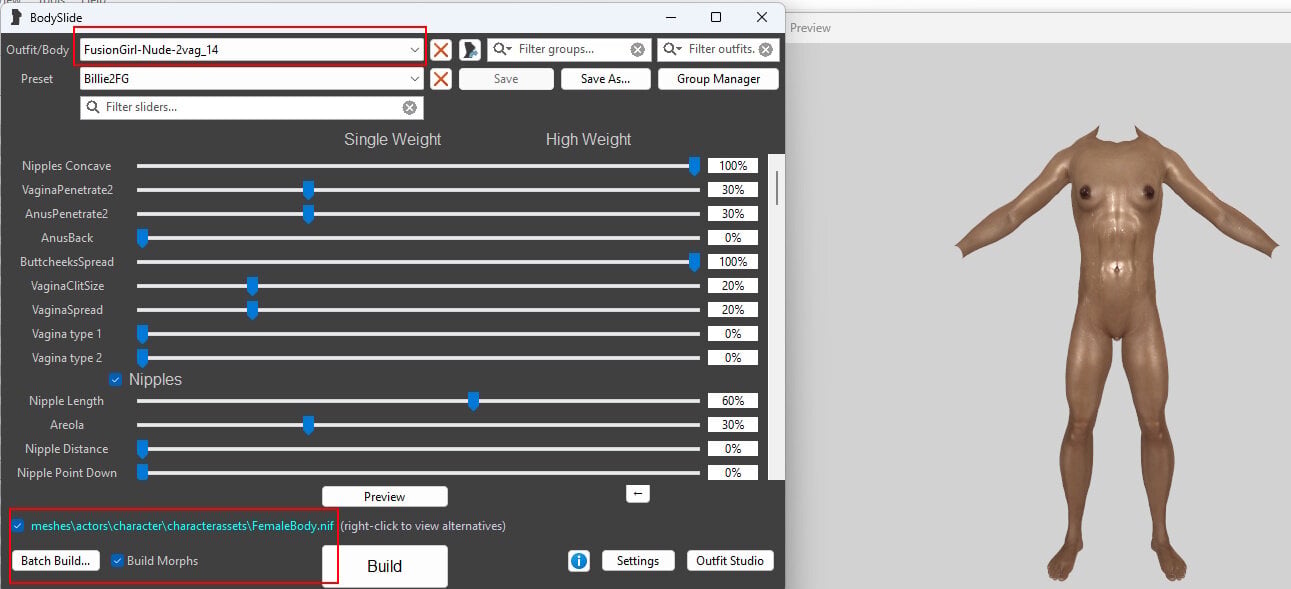Click the High Weight column header
The width and height of the screenshot is (1291, 589).
589,140
